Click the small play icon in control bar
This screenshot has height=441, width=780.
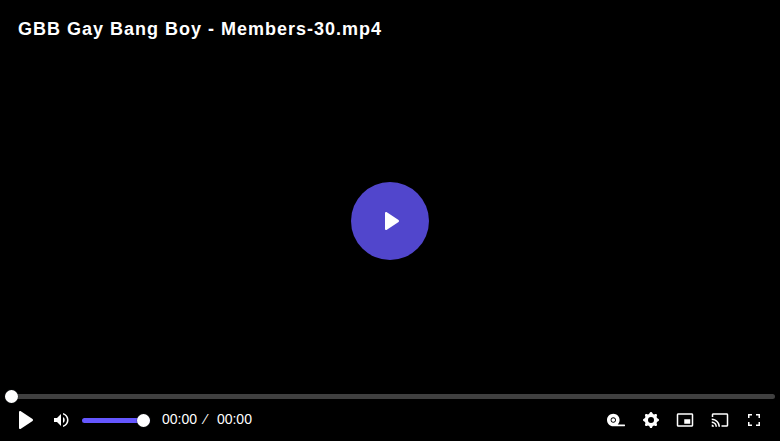(26, 420)
